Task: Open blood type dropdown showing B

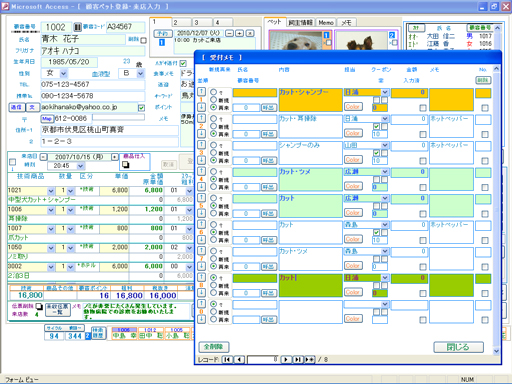Action: [x=140, y=73]
